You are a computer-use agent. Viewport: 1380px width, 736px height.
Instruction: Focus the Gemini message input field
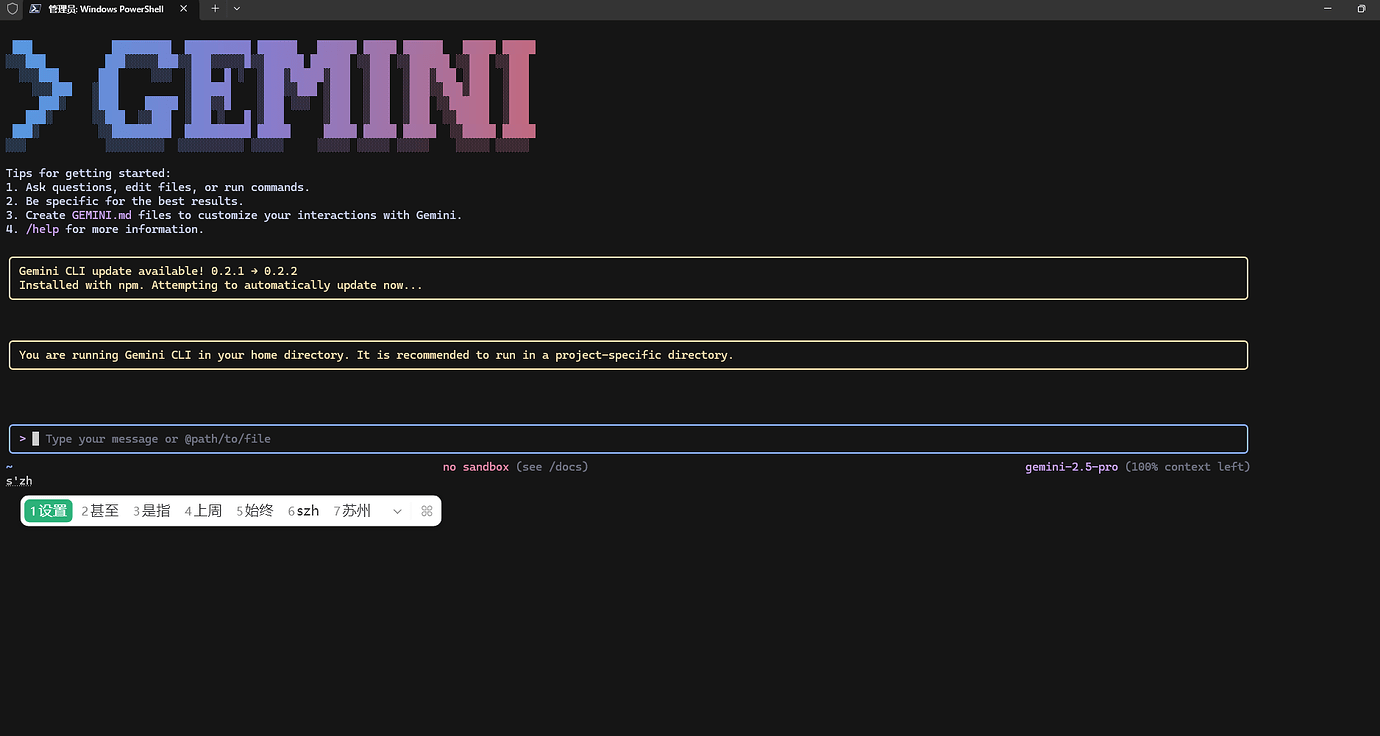pyautogui.click(x=628, y=439)
